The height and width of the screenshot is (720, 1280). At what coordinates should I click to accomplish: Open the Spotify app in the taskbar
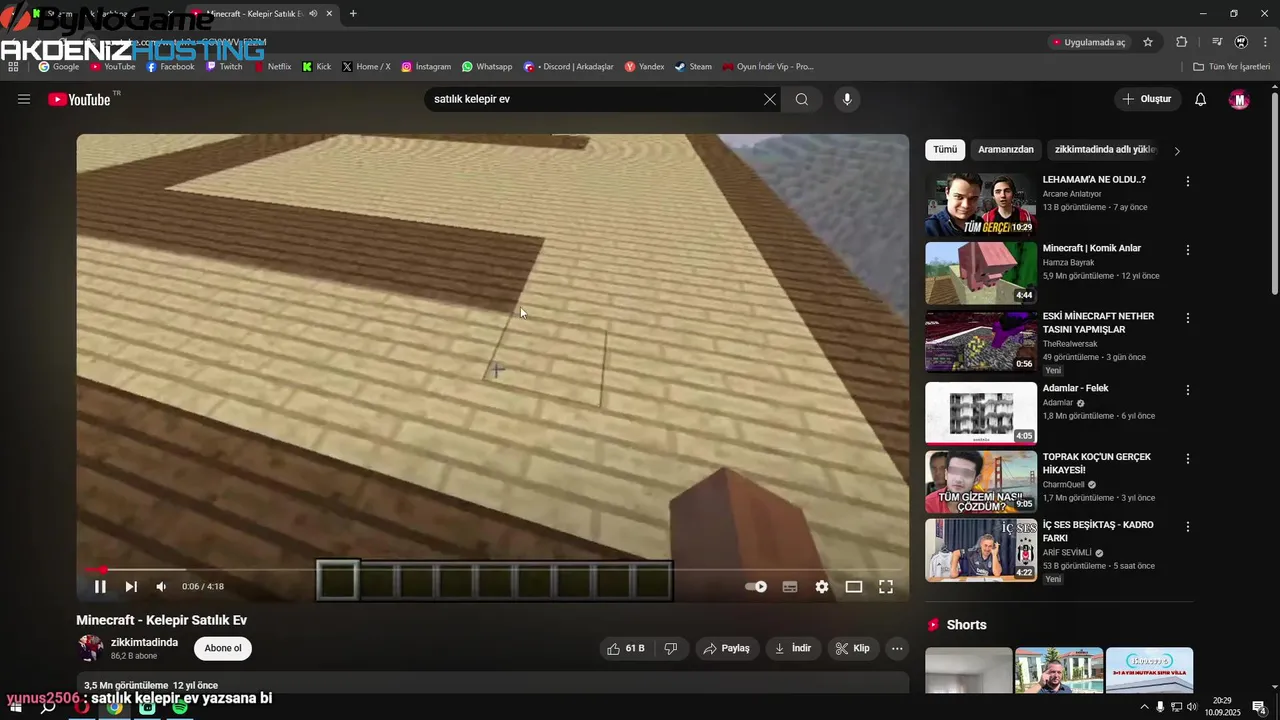pos(180,707)
